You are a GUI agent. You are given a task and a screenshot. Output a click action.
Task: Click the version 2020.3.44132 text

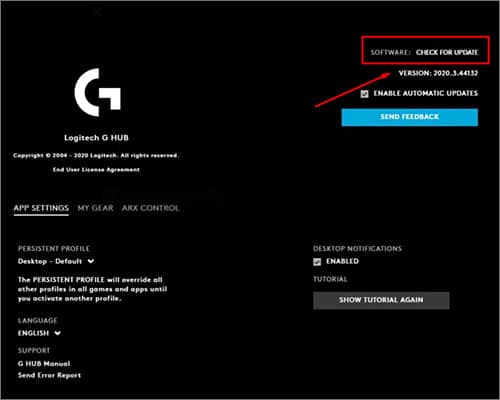(438, 73)
